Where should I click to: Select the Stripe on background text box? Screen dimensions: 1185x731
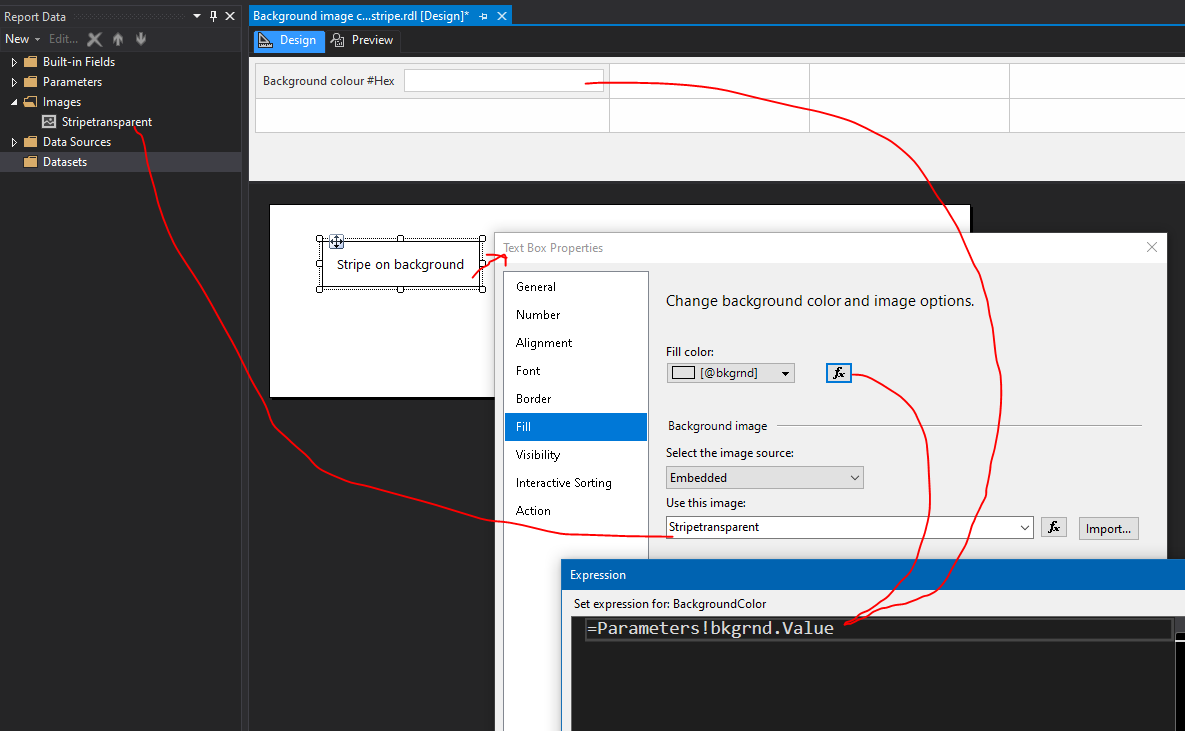401,265
